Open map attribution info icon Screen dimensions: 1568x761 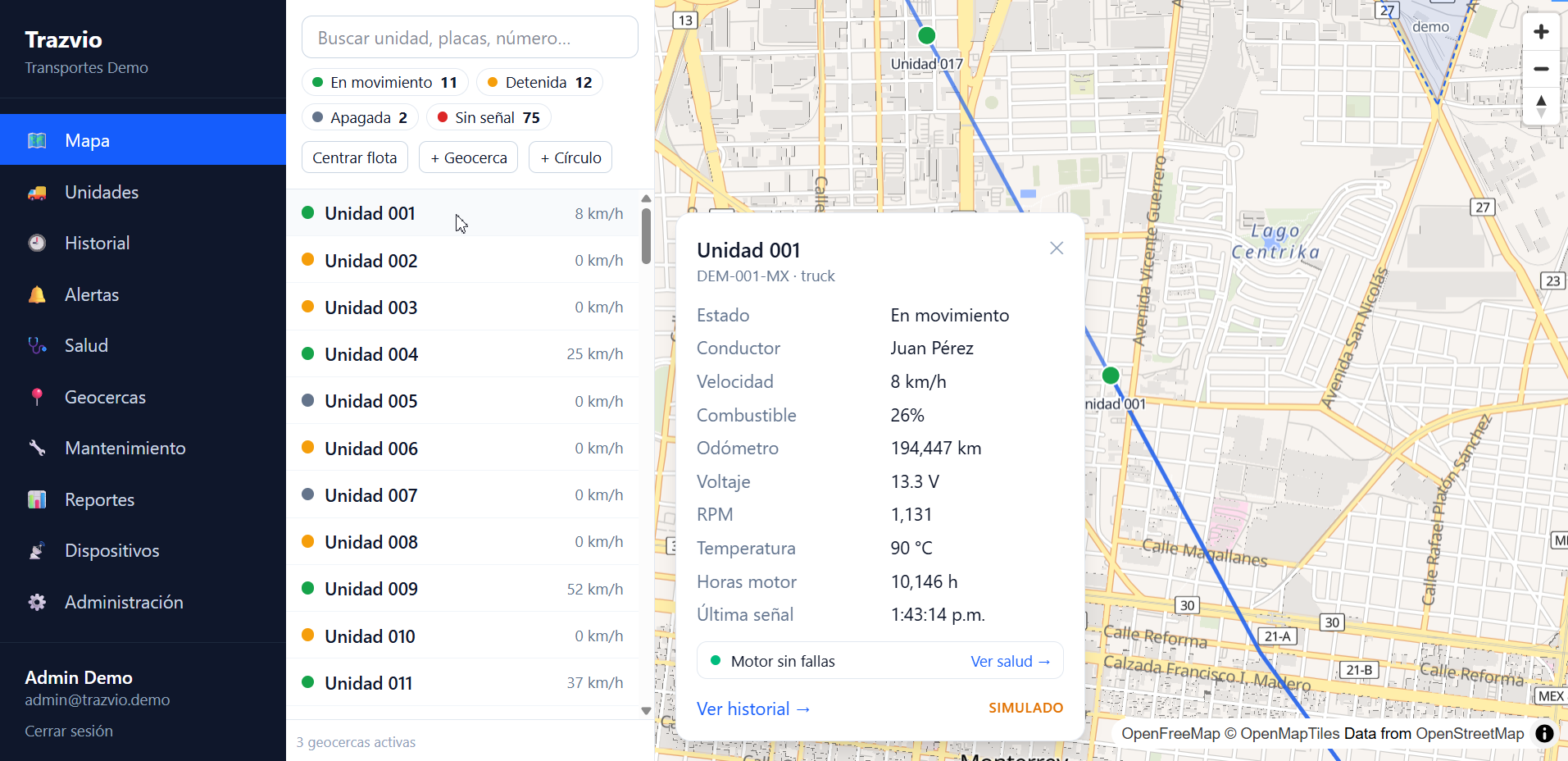(1544, 733)
